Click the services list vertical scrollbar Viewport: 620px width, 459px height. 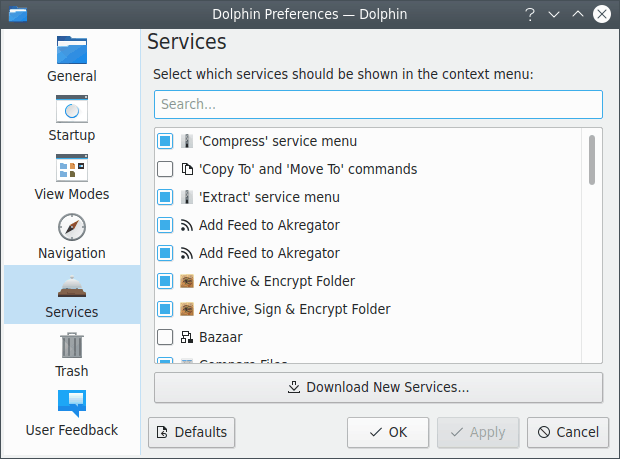(x=592, y=160)
